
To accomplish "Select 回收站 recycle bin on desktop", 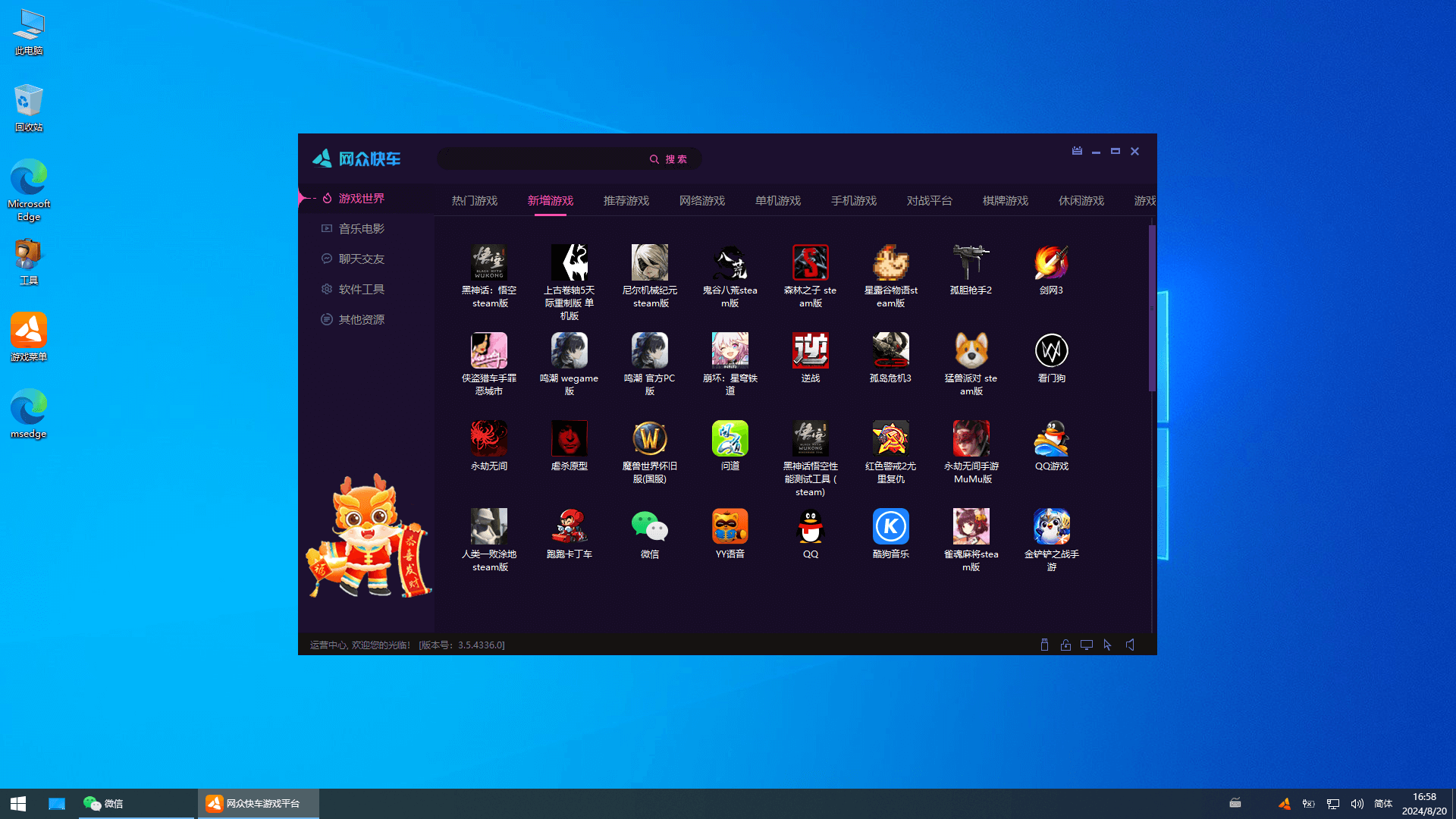I will pos(29,108).
